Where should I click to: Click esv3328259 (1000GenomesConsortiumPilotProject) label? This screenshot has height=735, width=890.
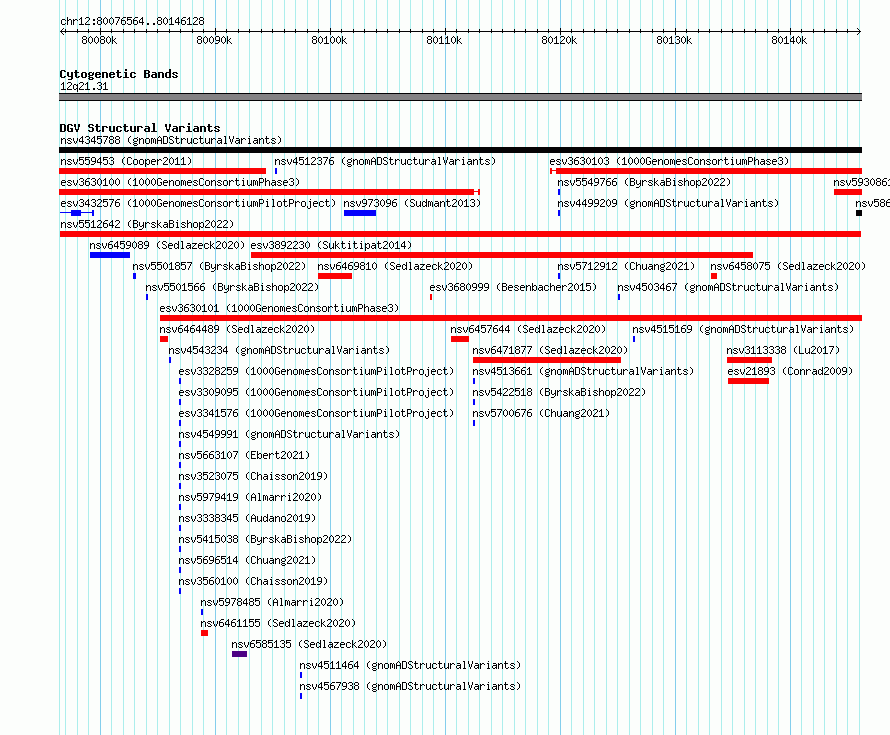[317, 371]
